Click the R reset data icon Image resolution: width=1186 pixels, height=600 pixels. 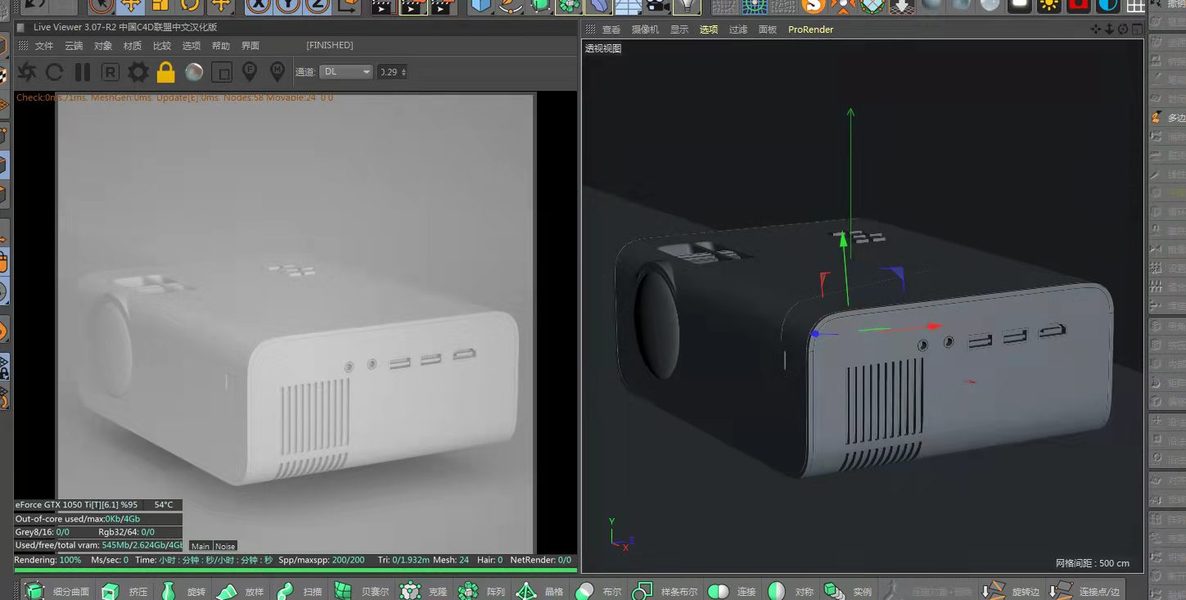110,72
